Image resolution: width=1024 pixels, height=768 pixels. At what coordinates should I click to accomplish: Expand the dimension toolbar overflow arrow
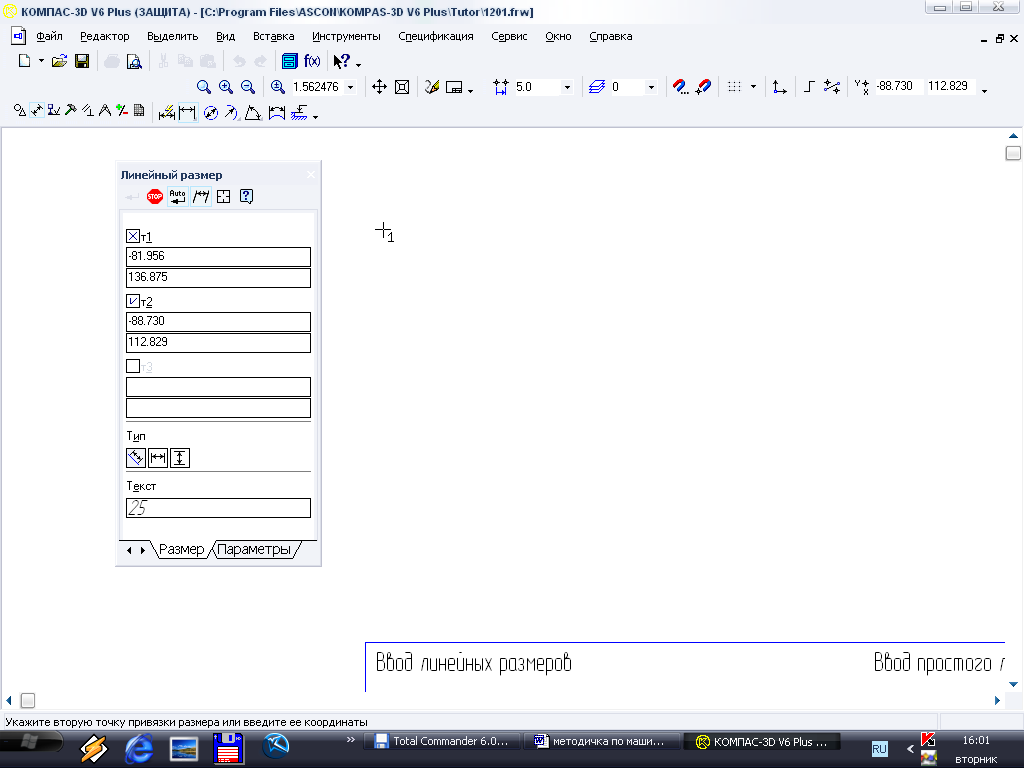pos(315,117)
